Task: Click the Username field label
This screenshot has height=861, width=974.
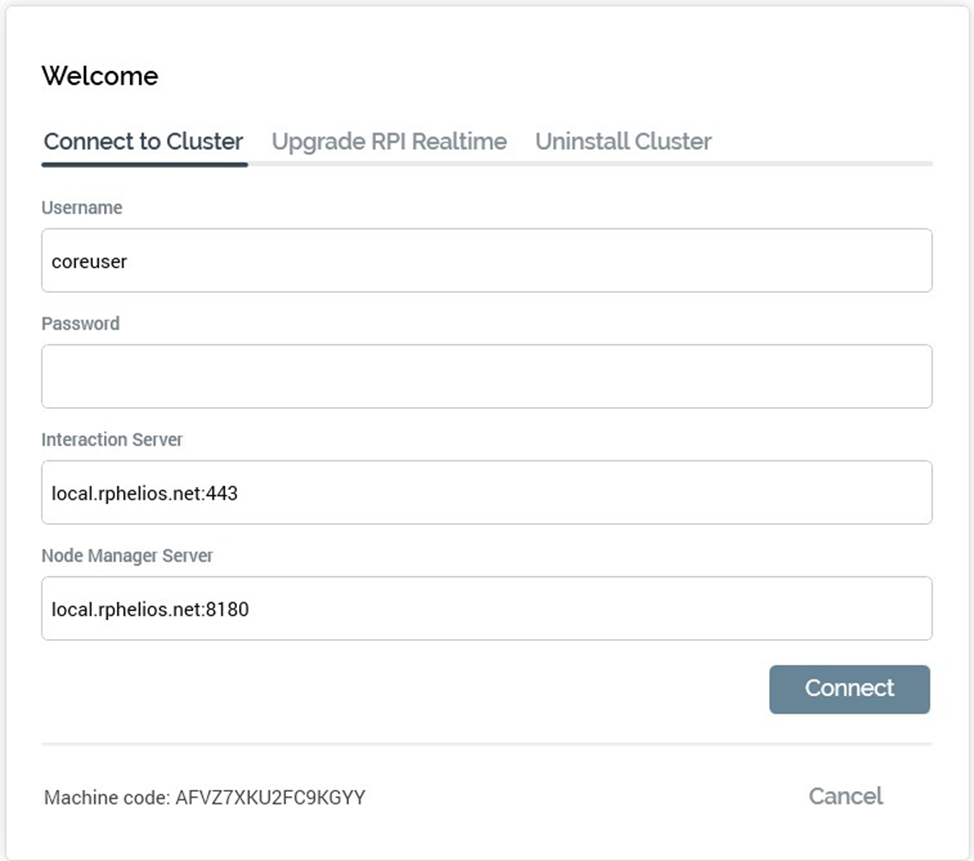Action: [x=82, y=208]
